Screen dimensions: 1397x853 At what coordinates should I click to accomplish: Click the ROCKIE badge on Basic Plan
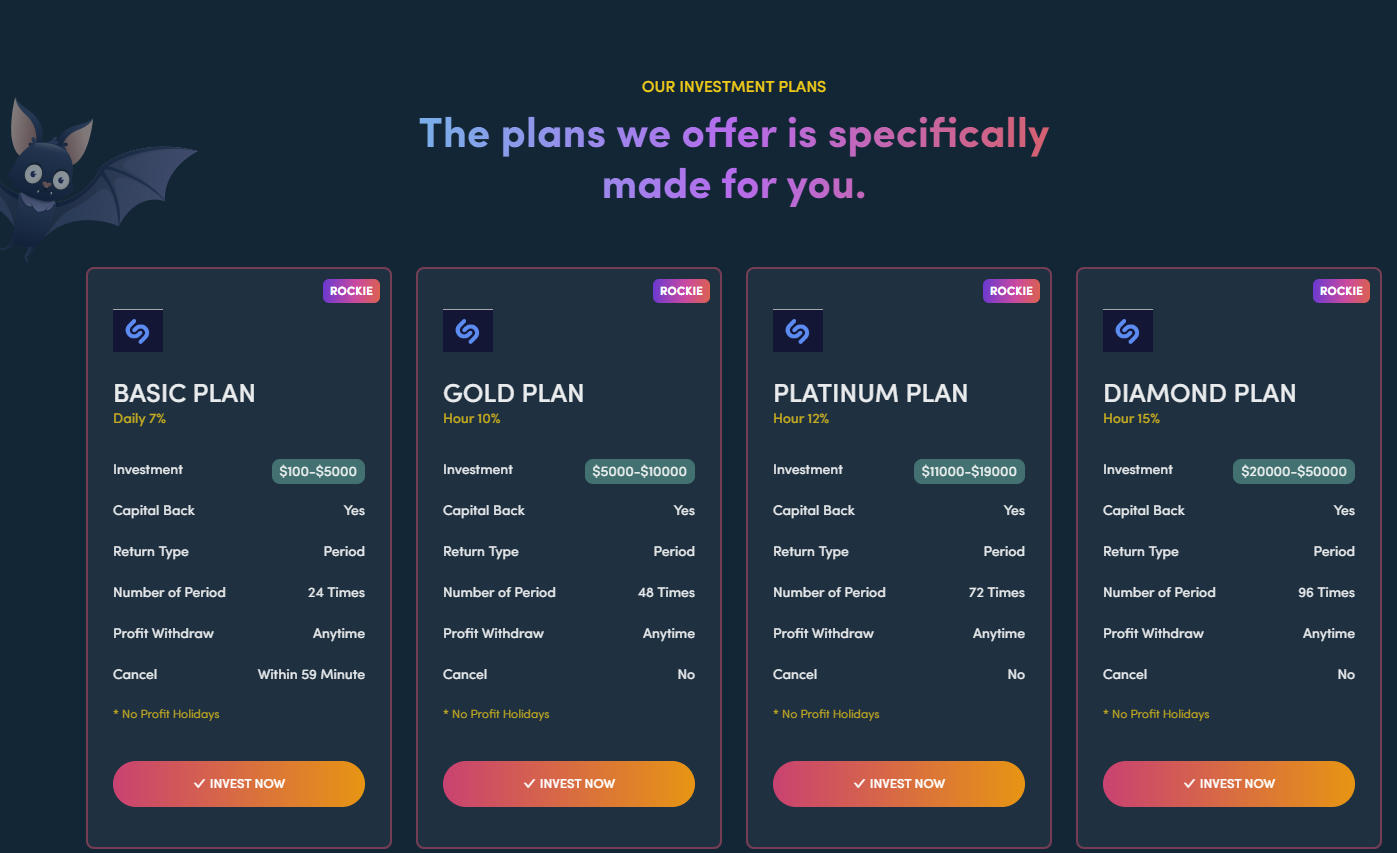tap(351, 290)
